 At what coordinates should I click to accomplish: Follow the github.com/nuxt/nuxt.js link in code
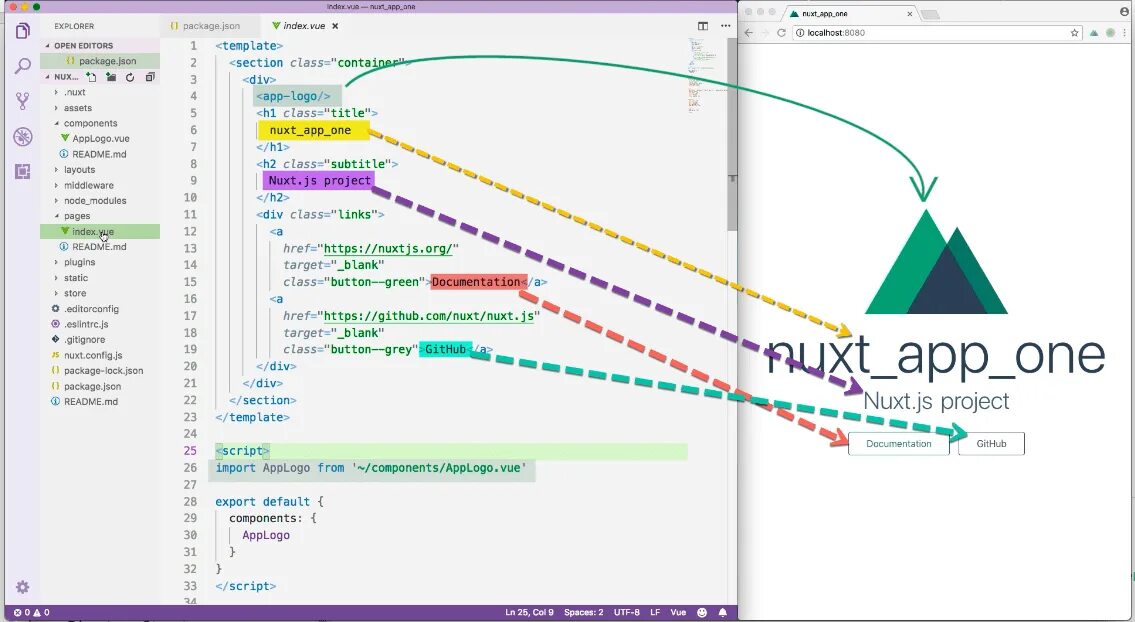click(x=429, y=316)
